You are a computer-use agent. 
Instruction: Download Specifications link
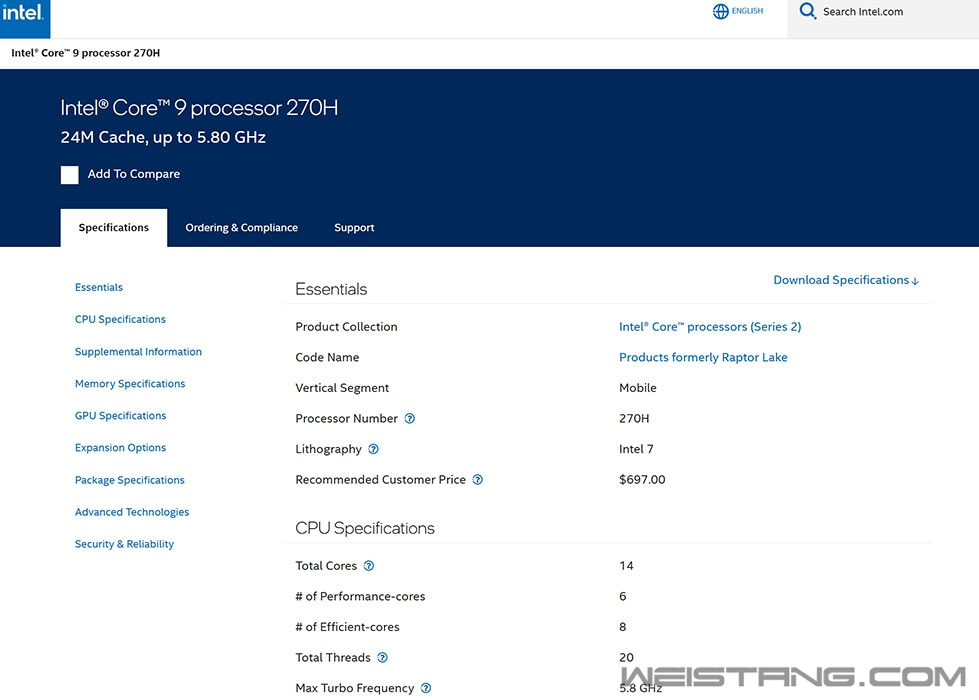pos(846,280)
